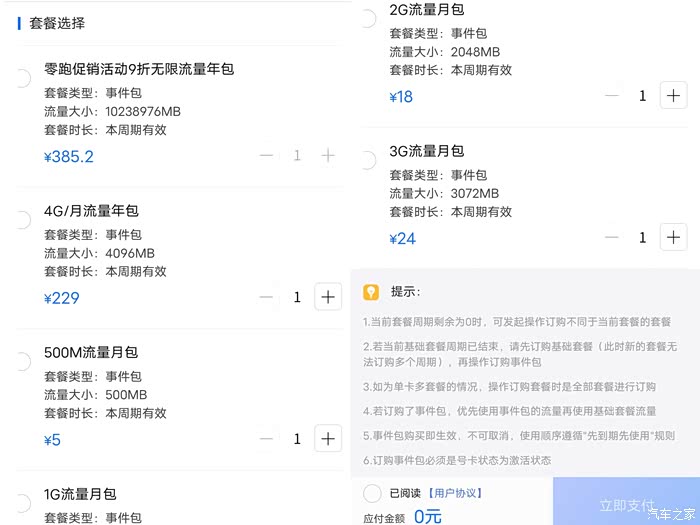Select the 500M流量月包 radio button
Viewport: 700px width, 525px height.
[x=22, y=362]
